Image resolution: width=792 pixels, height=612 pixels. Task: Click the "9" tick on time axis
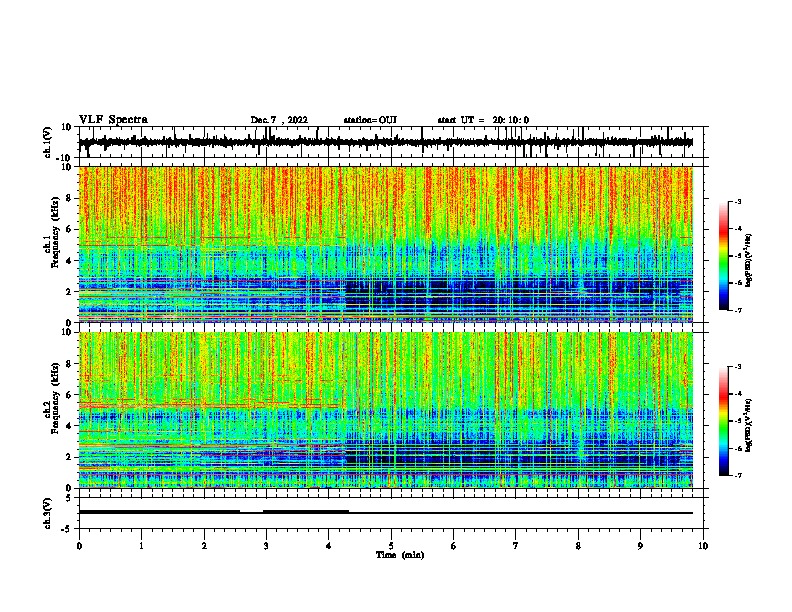pos(640,545)
